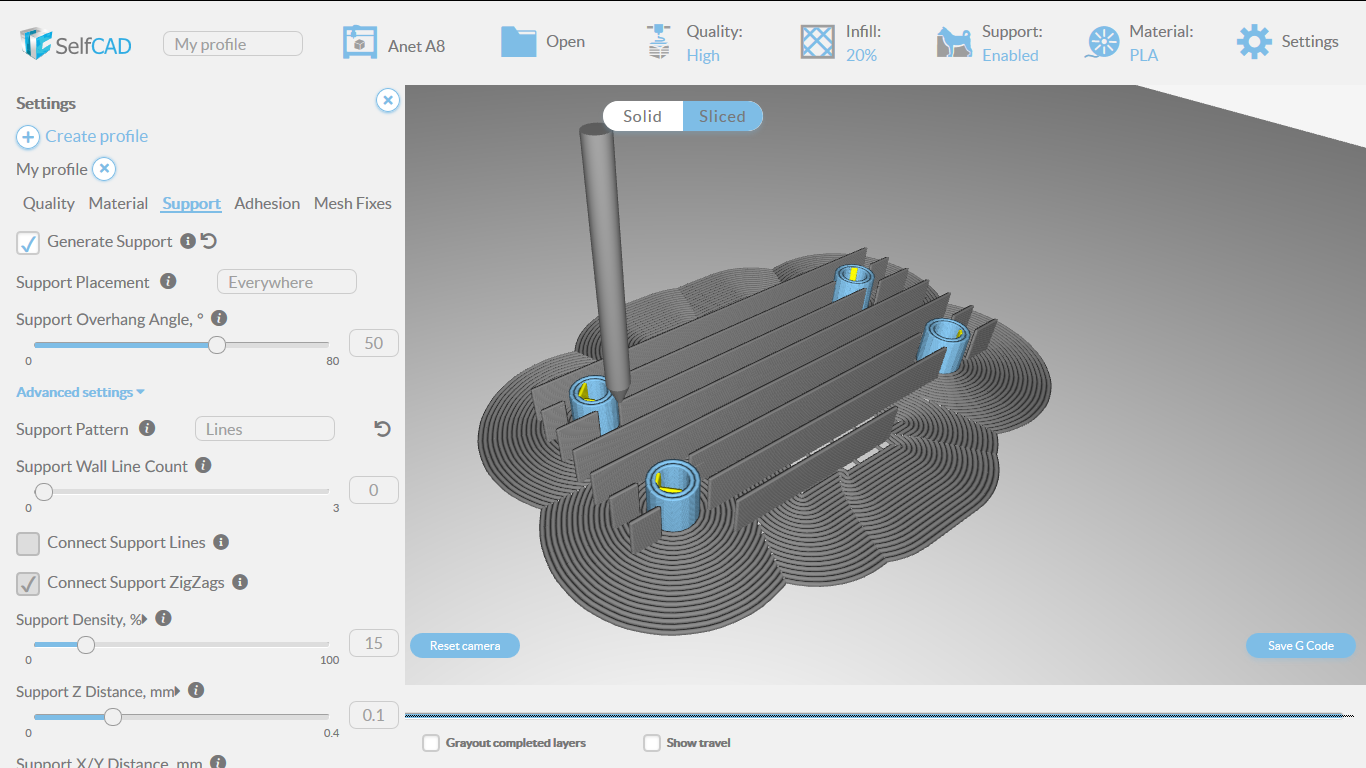This screenshot has width=1366, height=768.
Task: Open Support Placement Everywhere dropdown
Action: click(287, 282)
